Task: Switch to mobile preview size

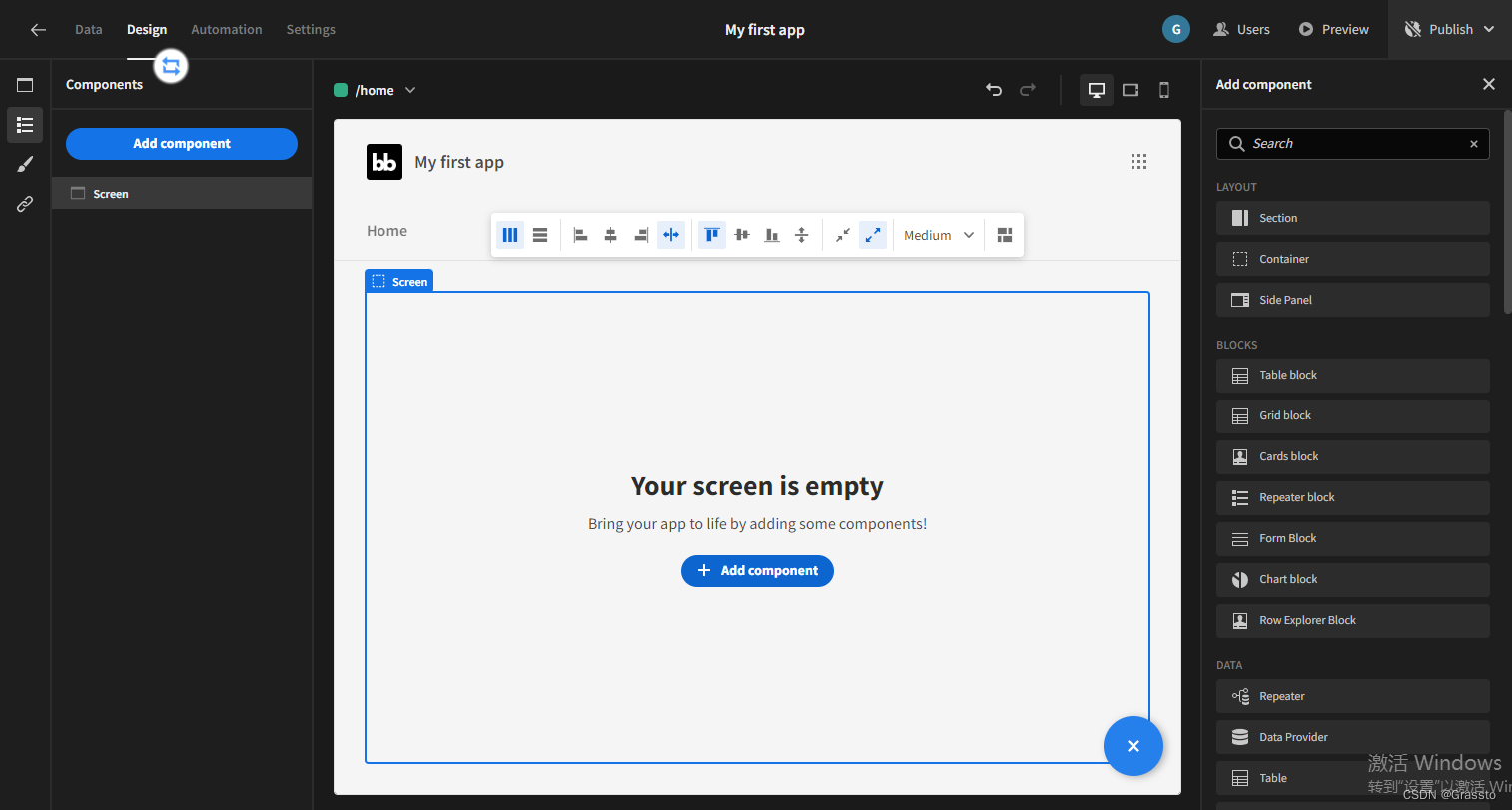Action: pos(1164,90)
